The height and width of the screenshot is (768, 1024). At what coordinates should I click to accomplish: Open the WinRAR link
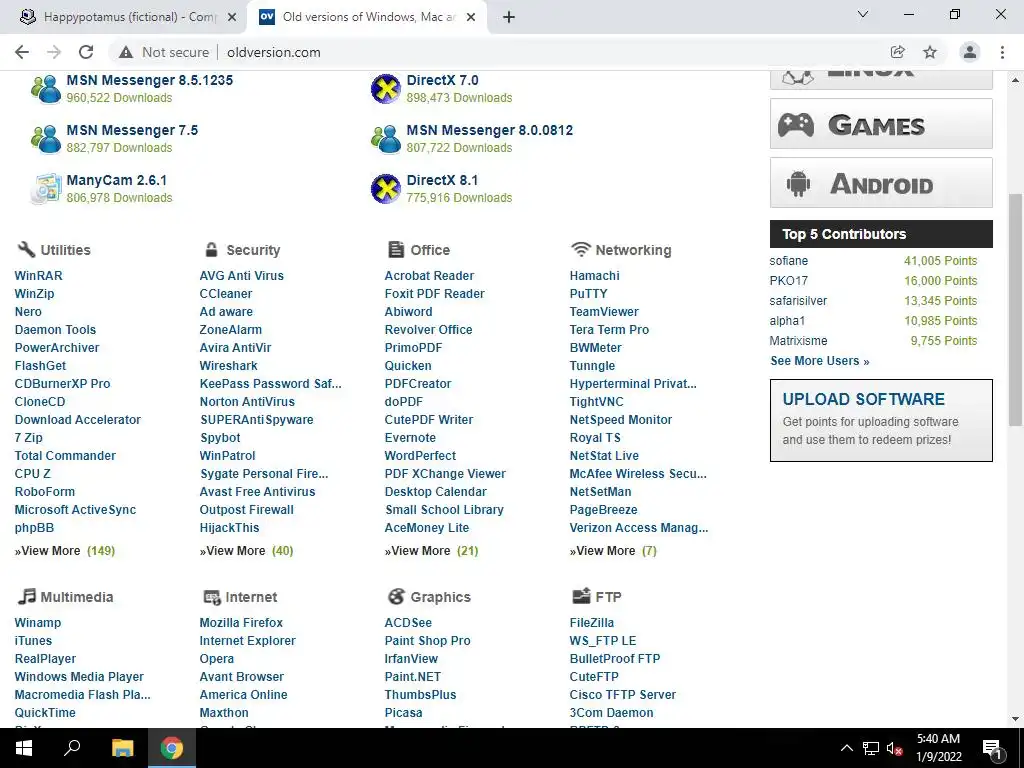pyautogui.click(x=39, y=276)
